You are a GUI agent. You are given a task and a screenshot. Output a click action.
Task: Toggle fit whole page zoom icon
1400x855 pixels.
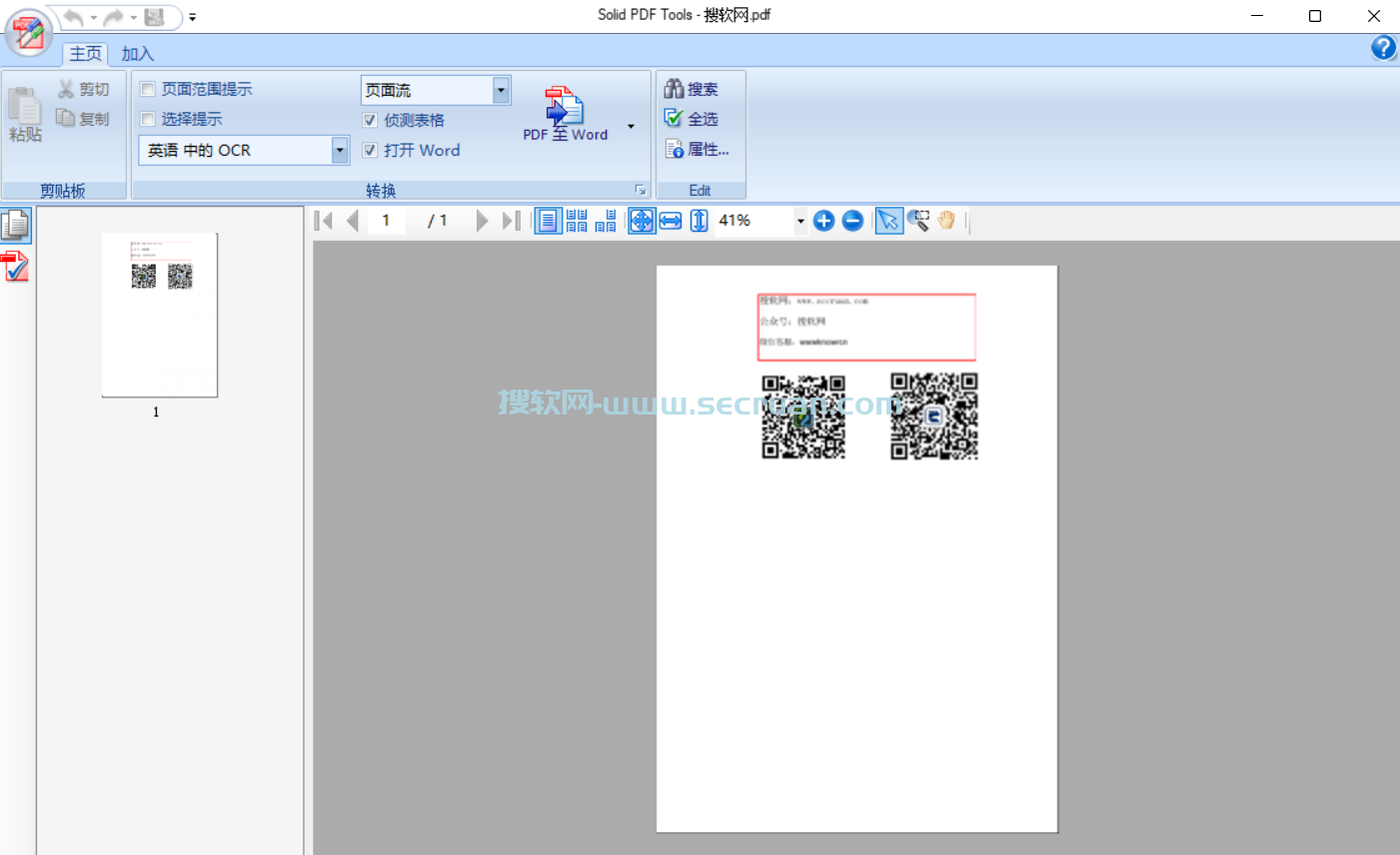point(642,221)
